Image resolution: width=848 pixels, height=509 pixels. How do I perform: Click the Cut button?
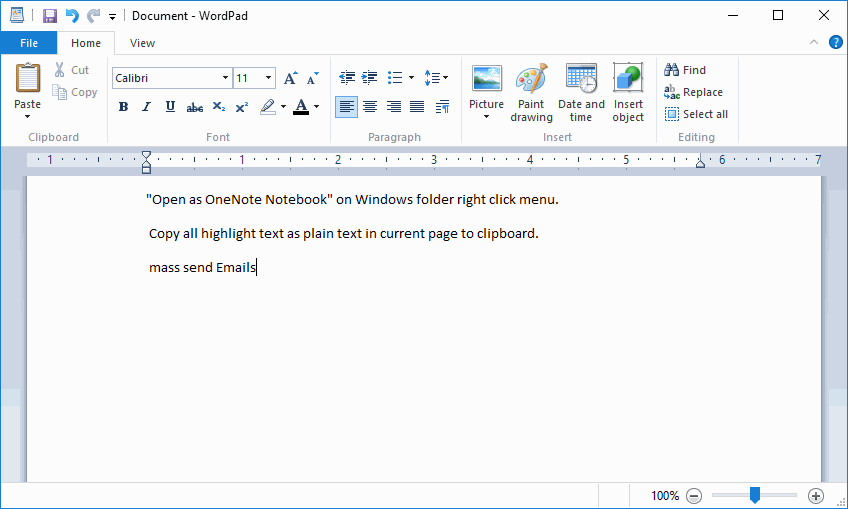tap(72, 70)
